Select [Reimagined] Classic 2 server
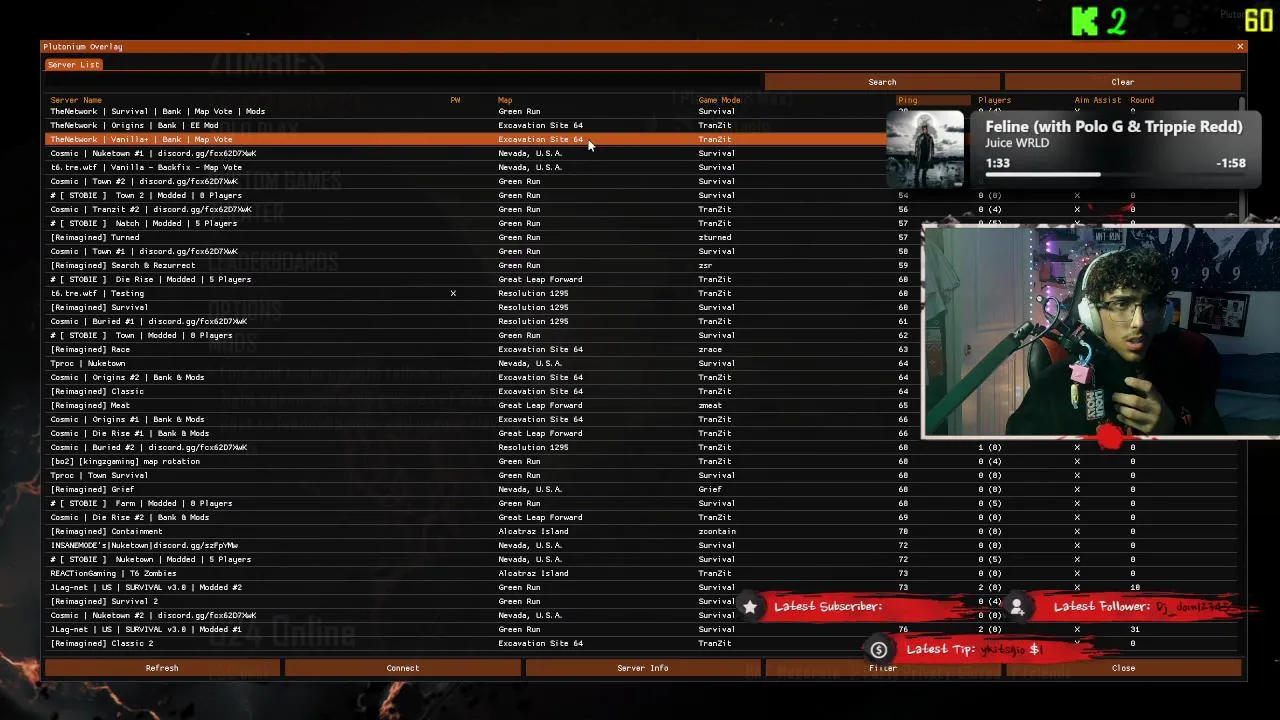Image resolution: width=1280 pixels, height=720 pixels. coord(641,643)
